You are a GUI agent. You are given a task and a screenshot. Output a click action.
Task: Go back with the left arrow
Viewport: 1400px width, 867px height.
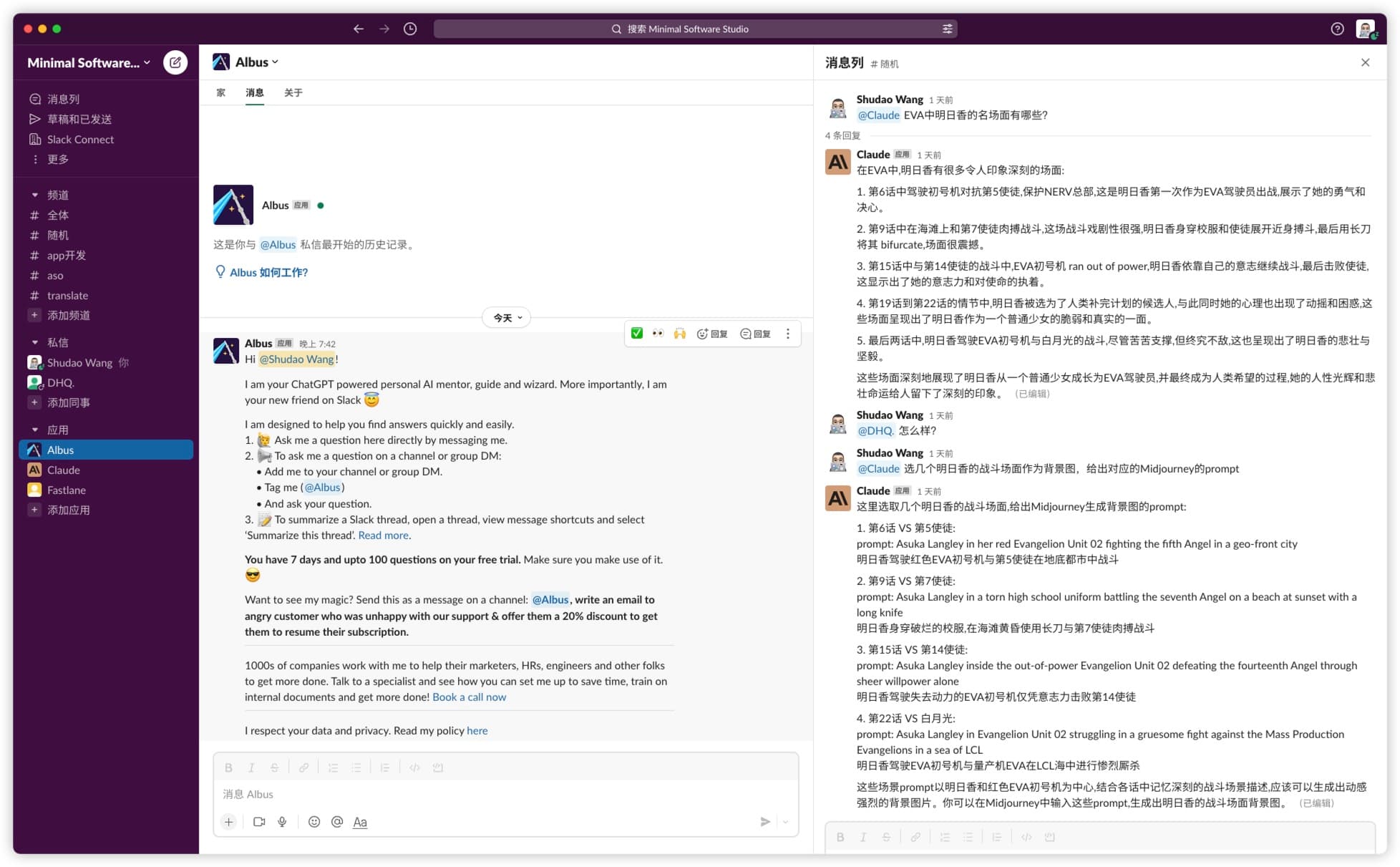click(358, 29)
